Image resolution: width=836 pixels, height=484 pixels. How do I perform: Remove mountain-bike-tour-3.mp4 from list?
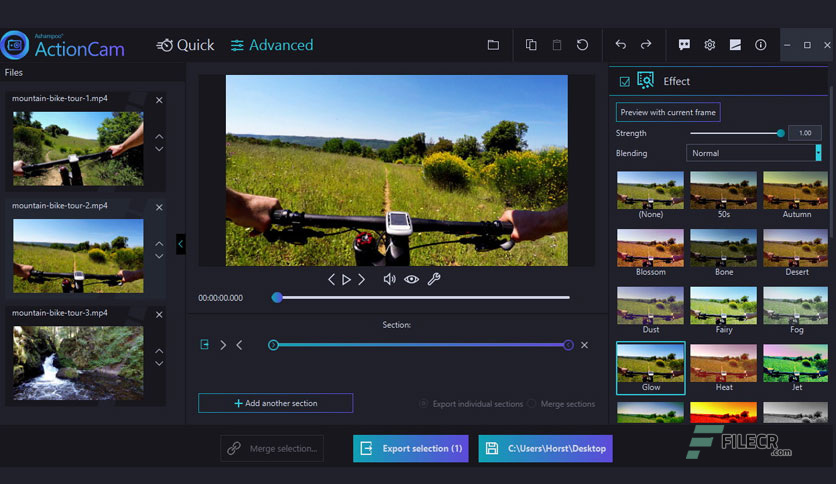coord(159,314)
